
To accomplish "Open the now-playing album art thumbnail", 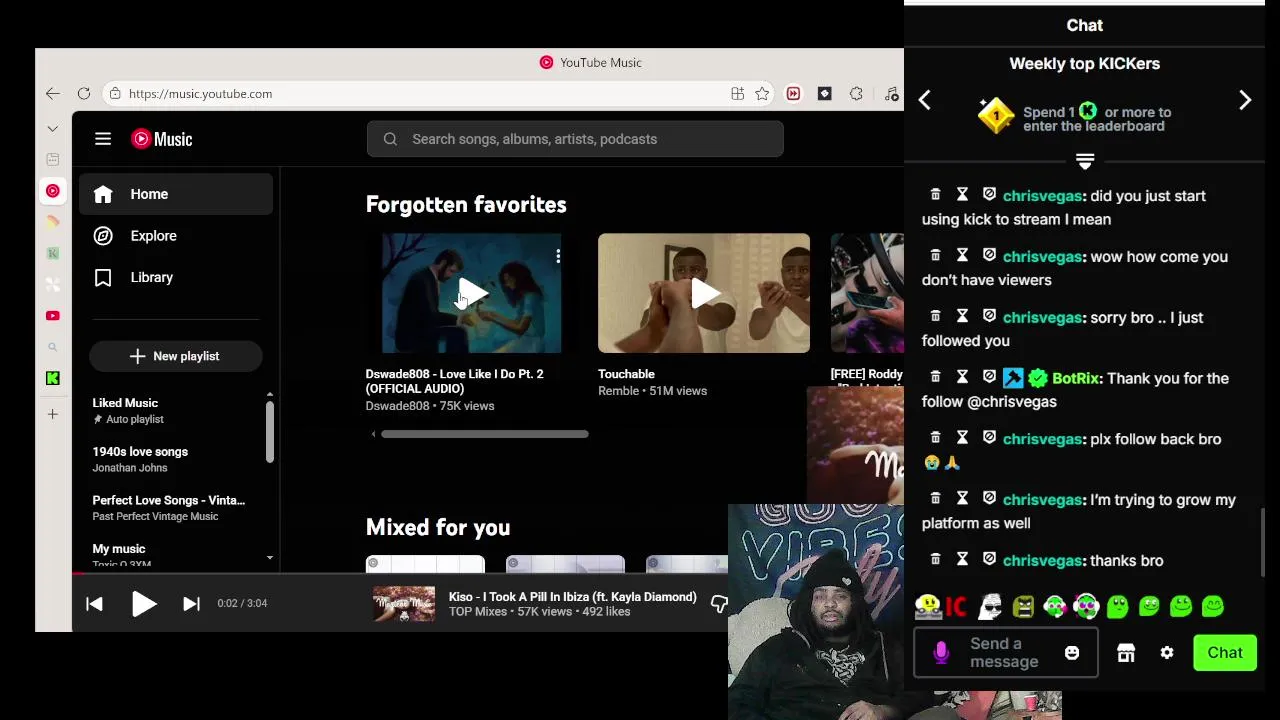I will pos(404,604).
